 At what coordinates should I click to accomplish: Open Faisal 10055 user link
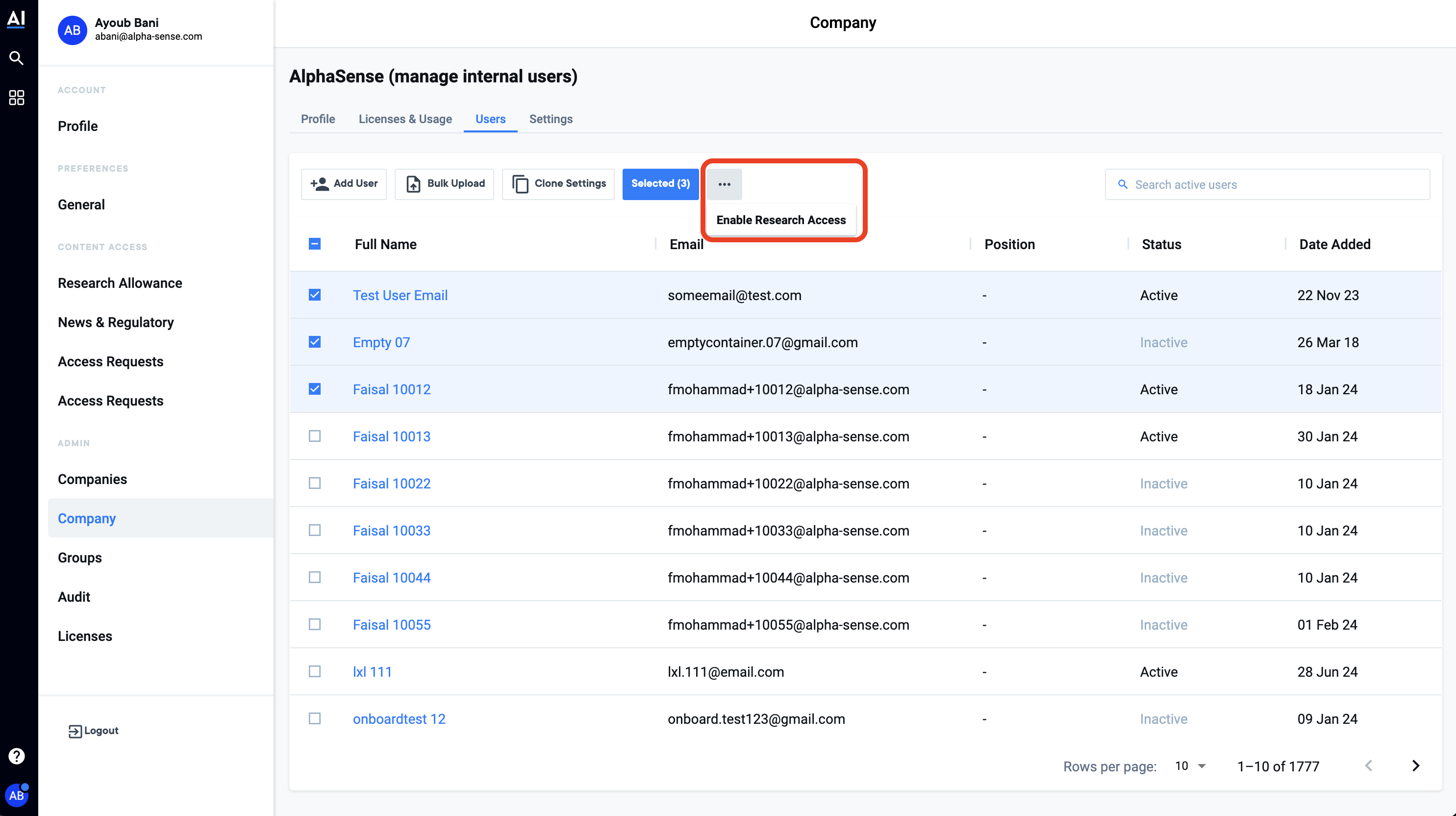pos(391,624)
